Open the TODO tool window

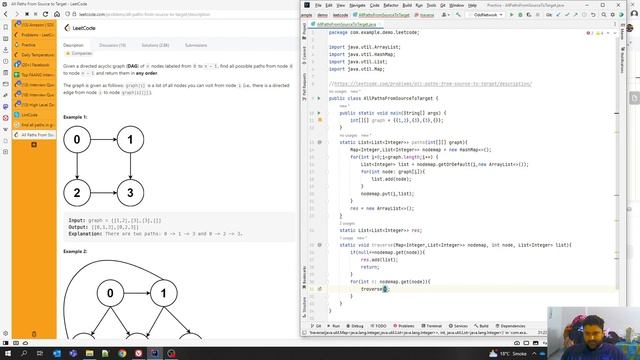coord(378,326)
